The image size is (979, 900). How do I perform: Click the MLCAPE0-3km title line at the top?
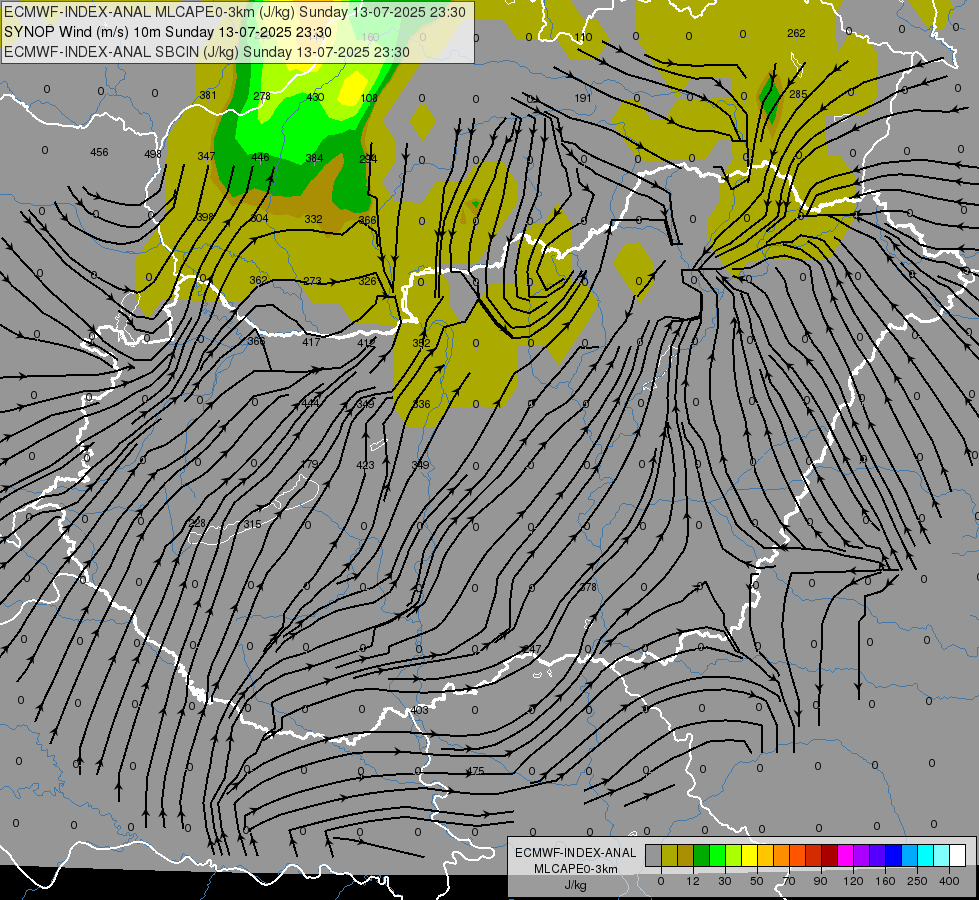234,12
